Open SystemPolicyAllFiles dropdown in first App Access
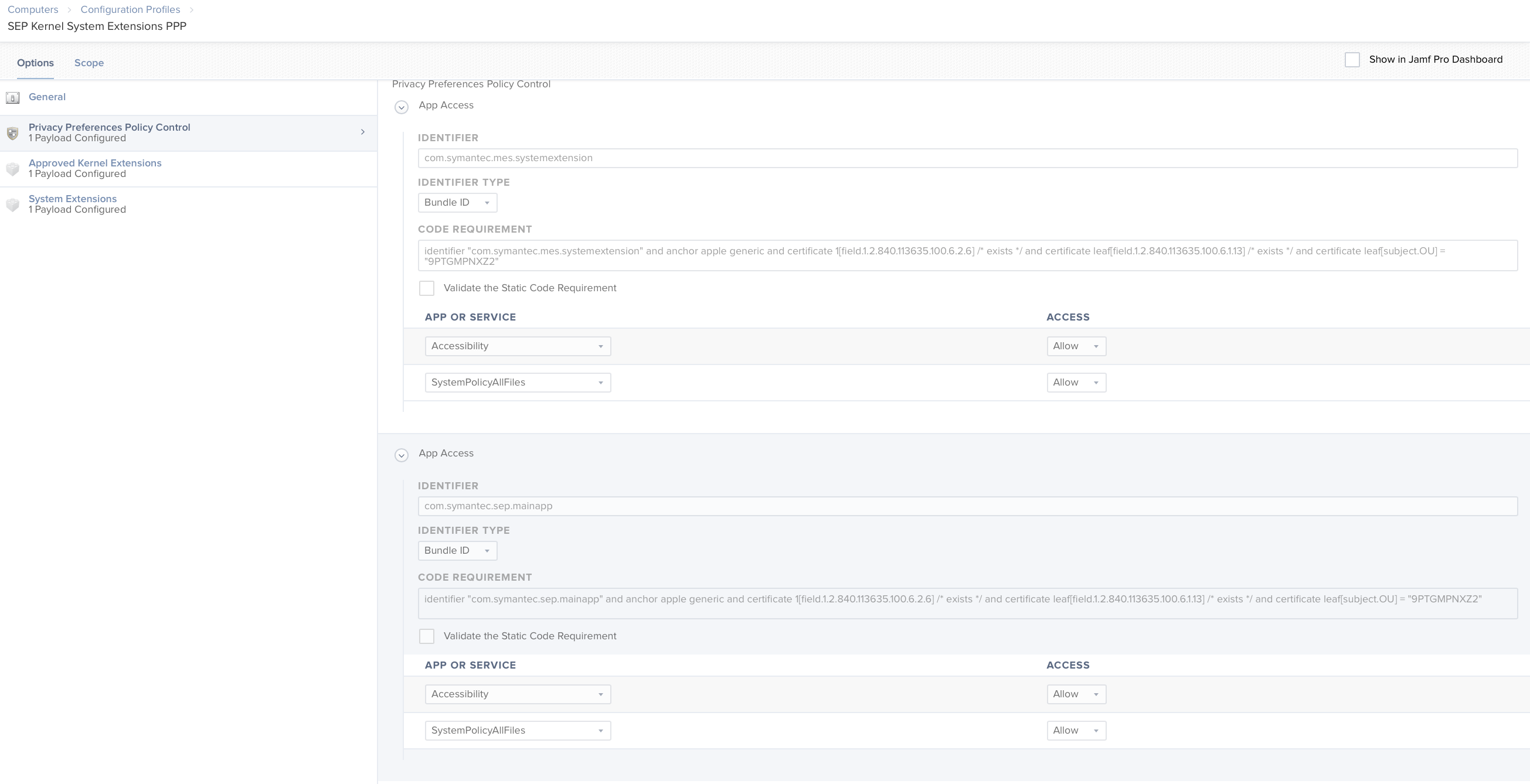This screenshot has height=784, width=1530. 518,382
